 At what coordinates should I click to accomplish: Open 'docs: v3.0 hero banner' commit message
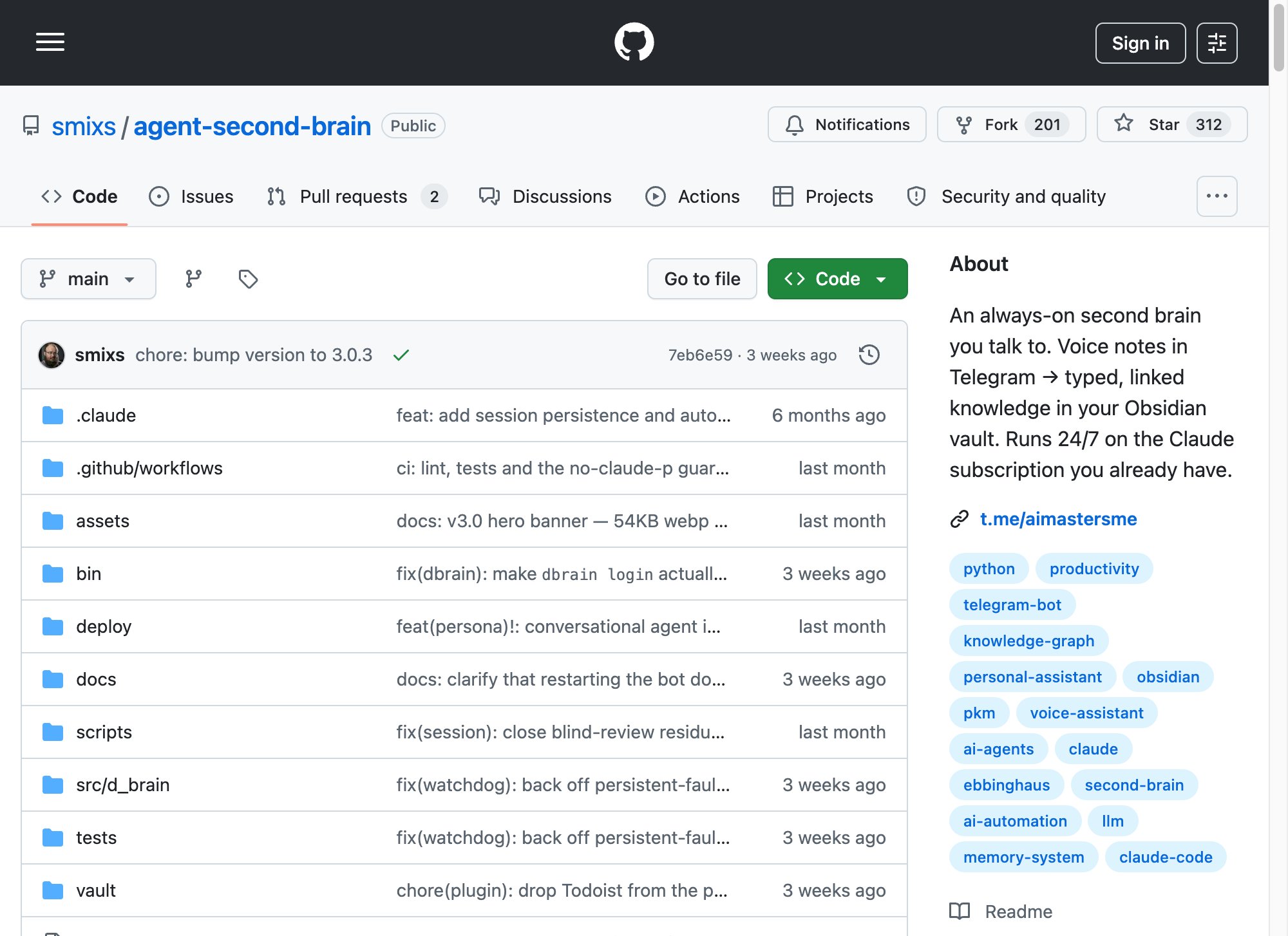click(562, 521)
